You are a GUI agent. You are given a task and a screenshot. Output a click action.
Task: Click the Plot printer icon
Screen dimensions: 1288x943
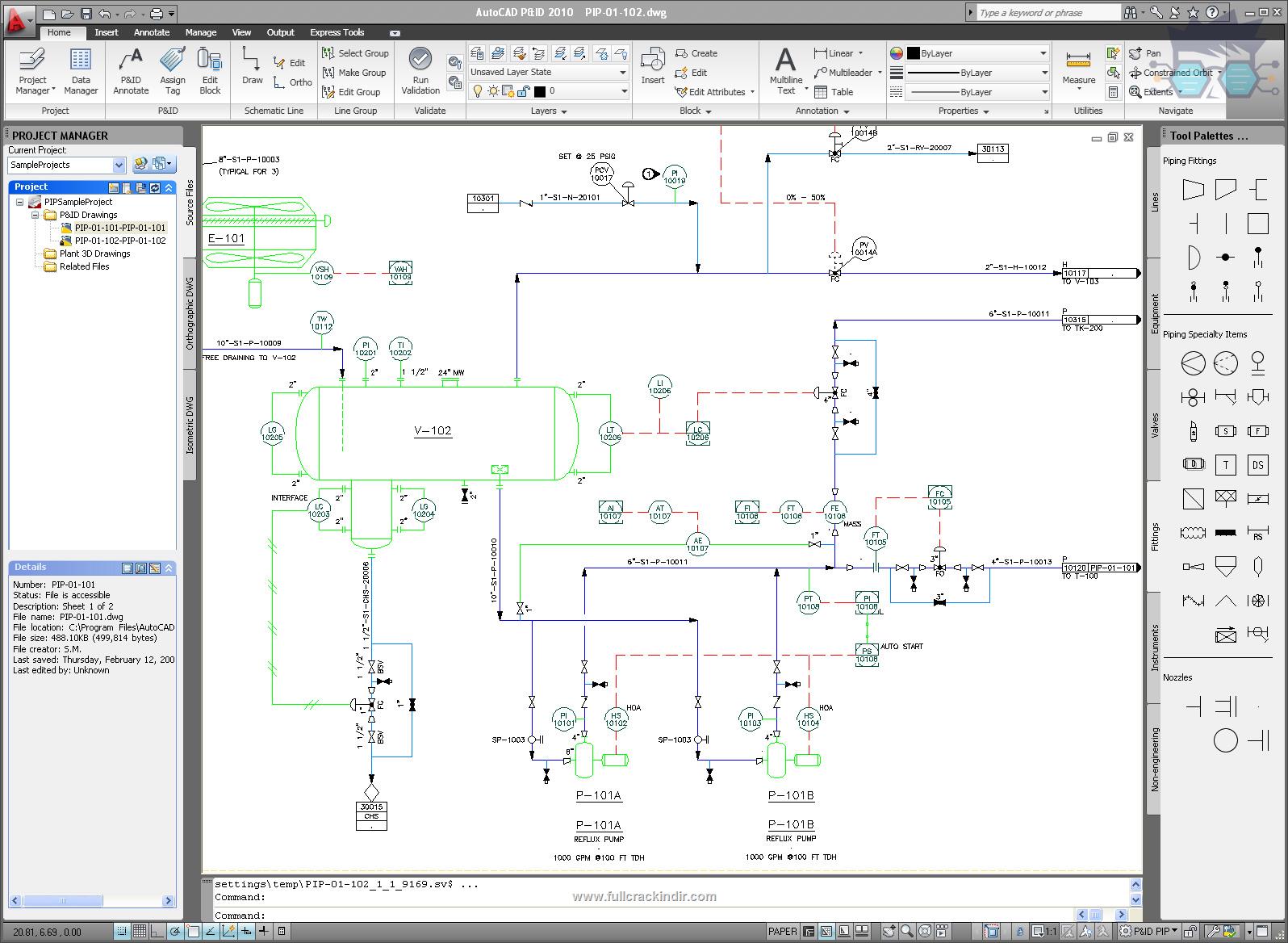157,13
